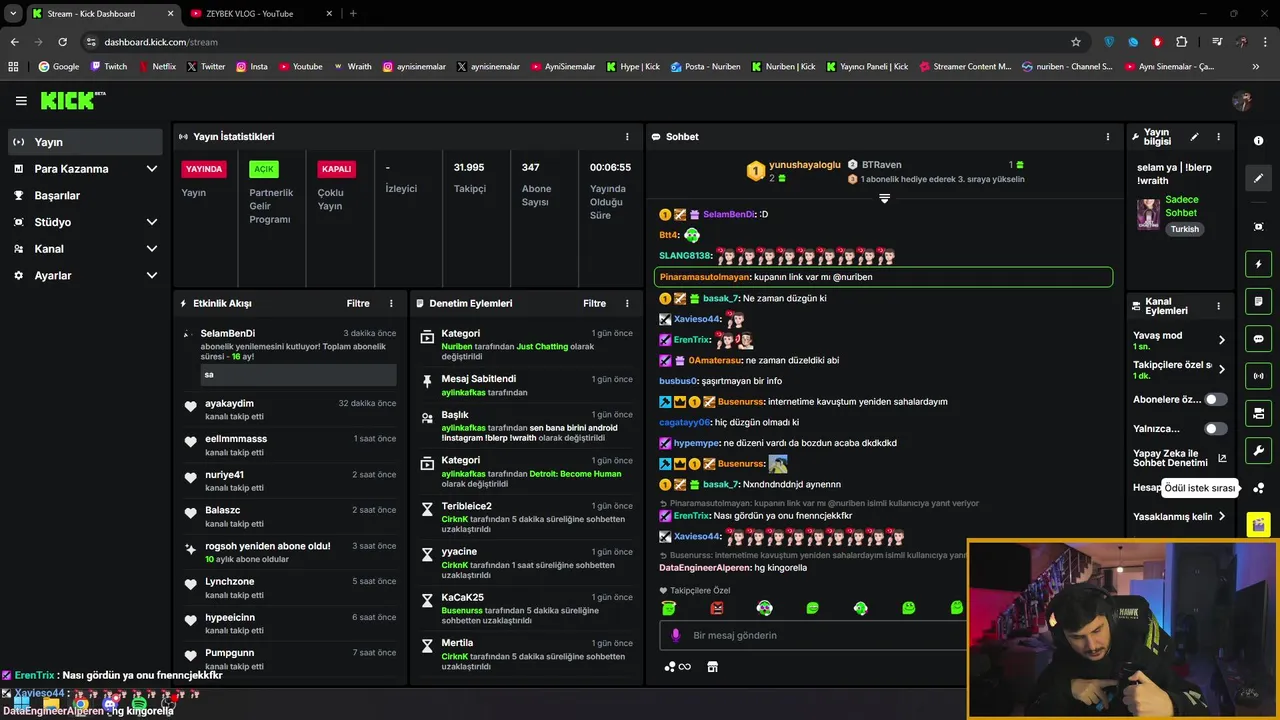The height and width of the screenshot is (720, 1280).
Task: Open the Filtre button in Etkinlik Akışı
Action: pyautogui.click(x=358, y=303)
